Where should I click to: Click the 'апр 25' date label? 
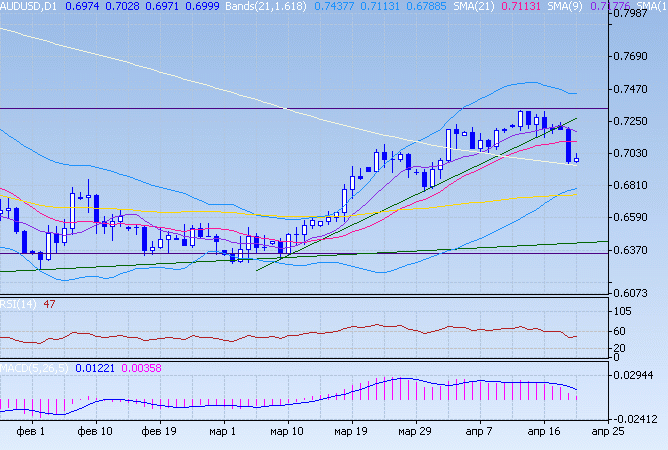[609, 431]
